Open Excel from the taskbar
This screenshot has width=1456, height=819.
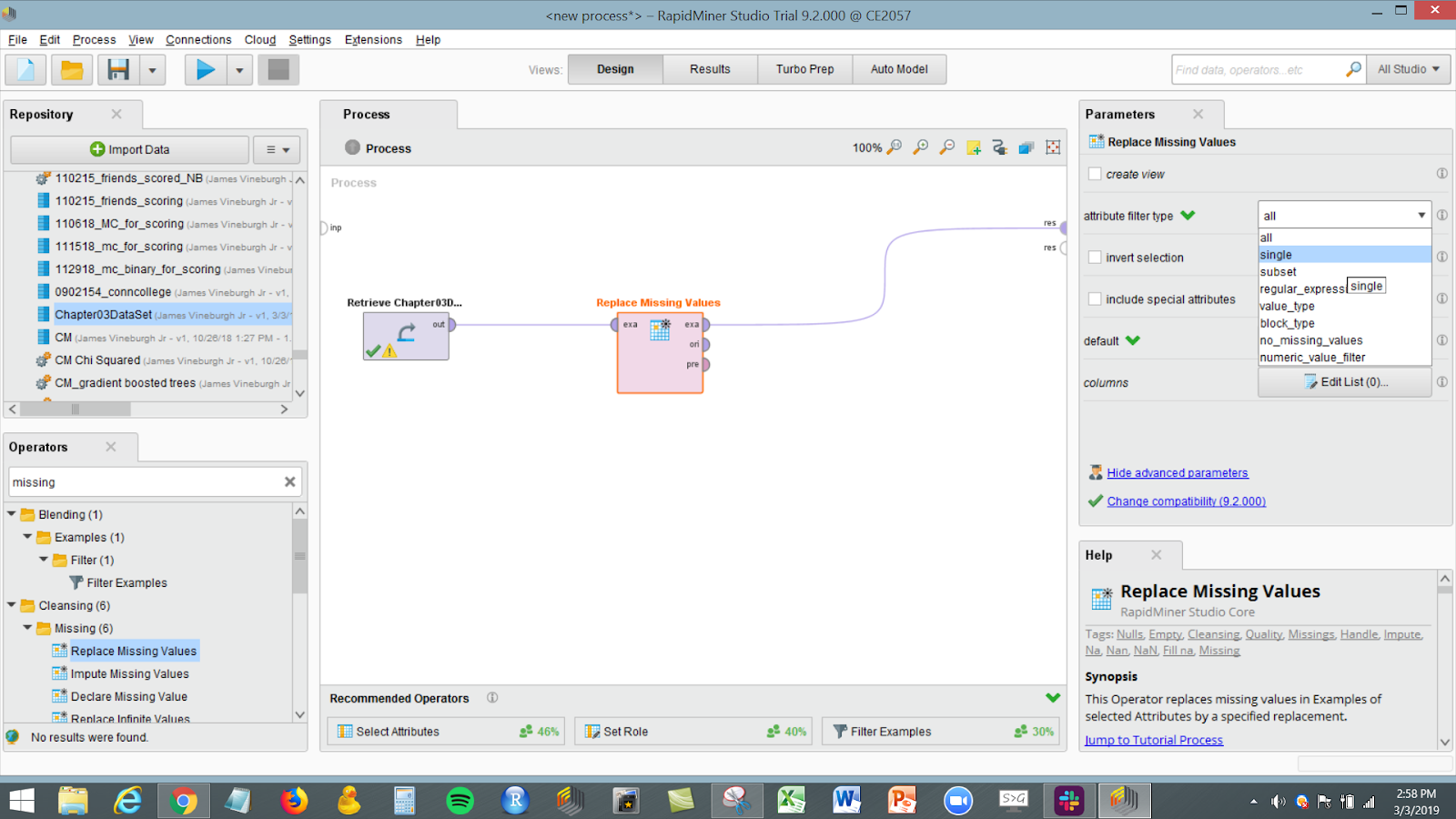[791, 801]
